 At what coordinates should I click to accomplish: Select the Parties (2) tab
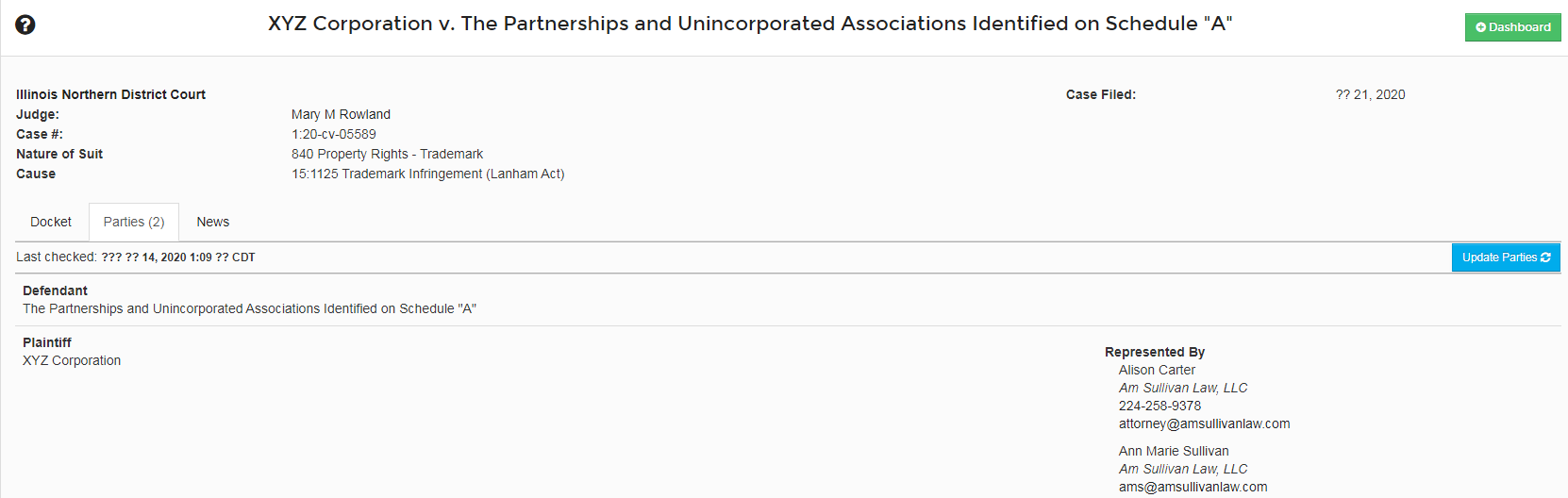[134, 222]
